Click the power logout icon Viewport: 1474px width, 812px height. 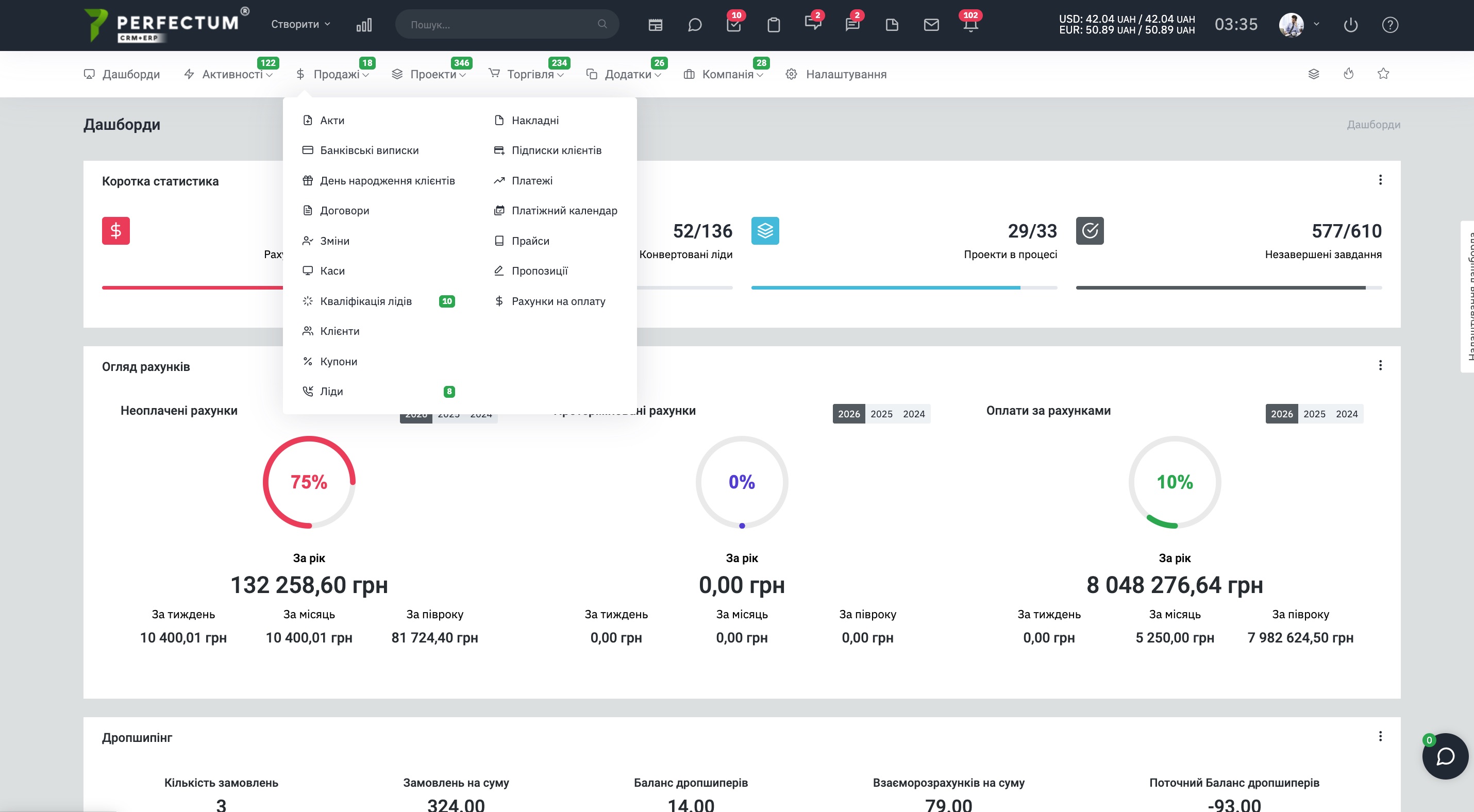(x=1351, y=25)
